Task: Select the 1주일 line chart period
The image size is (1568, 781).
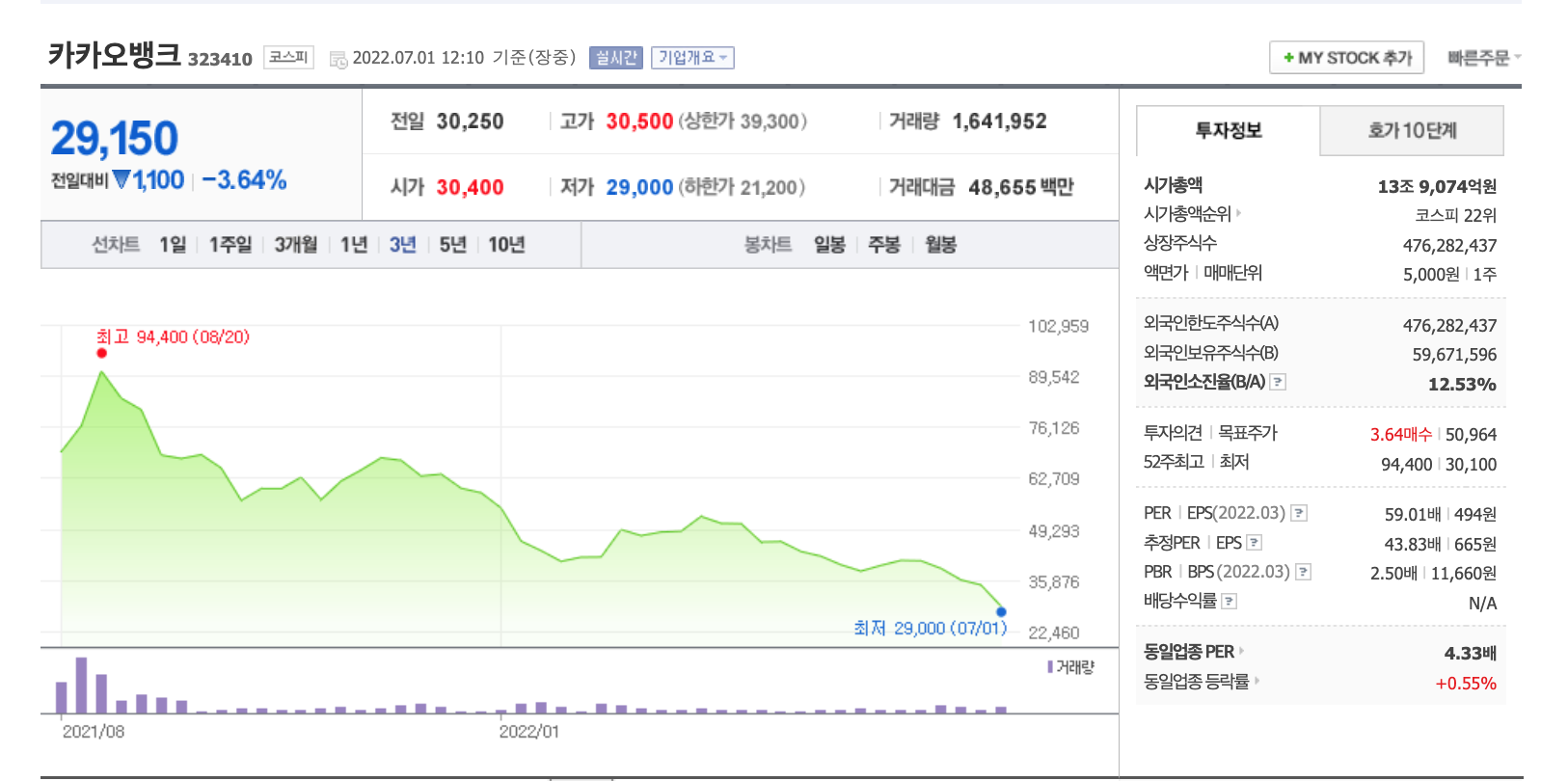Action: coord(230,245)
